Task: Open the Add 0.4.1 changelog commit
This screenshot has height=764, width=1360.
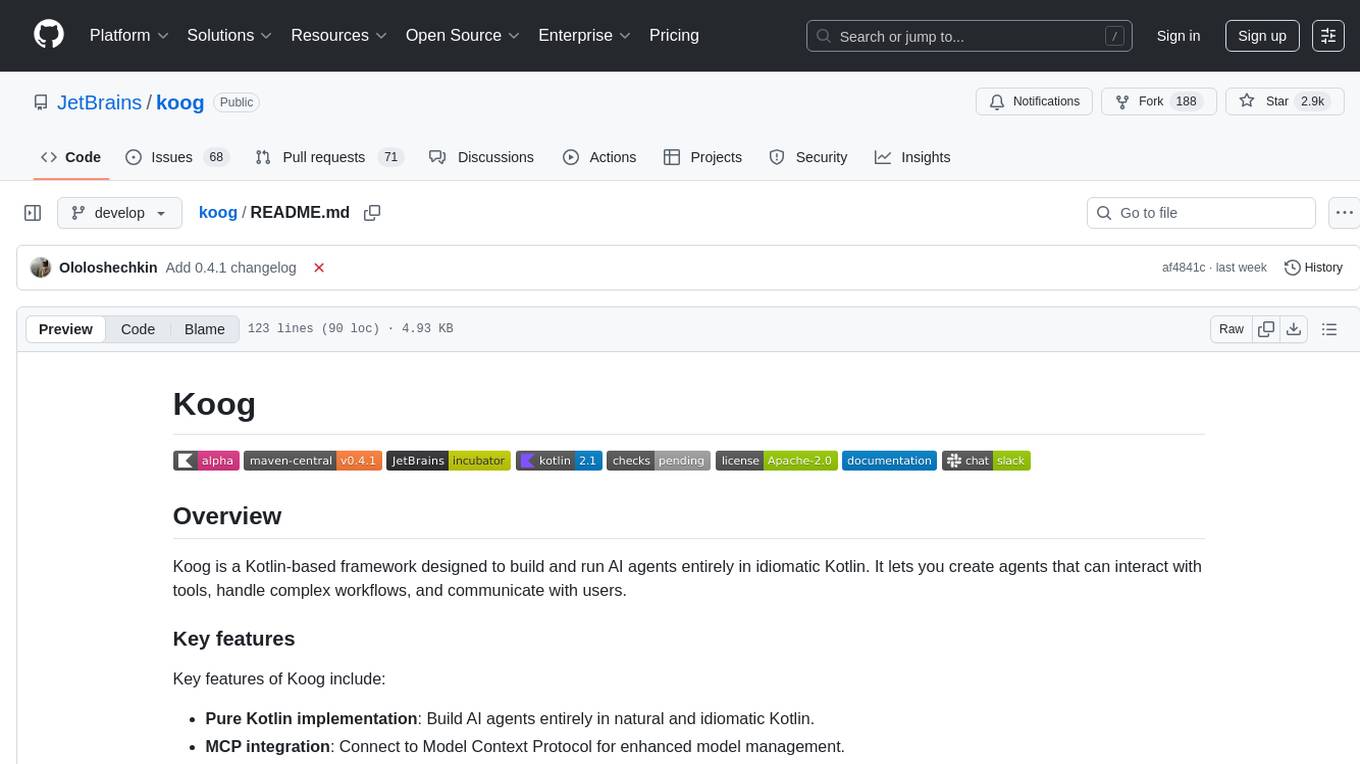Action: [x=231, y=268]
